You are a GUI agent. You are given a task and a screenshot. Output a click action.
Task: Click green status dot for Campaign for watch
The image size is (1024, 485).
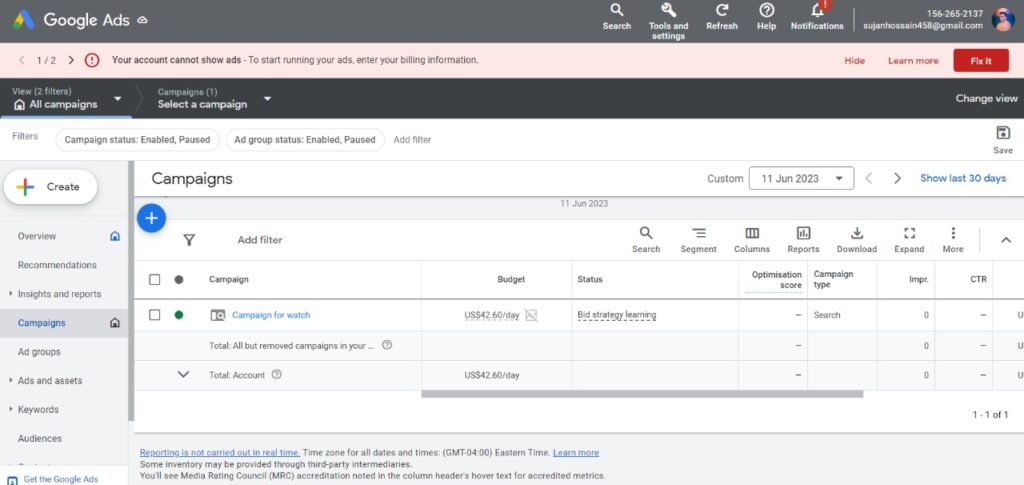coord(179,315)
